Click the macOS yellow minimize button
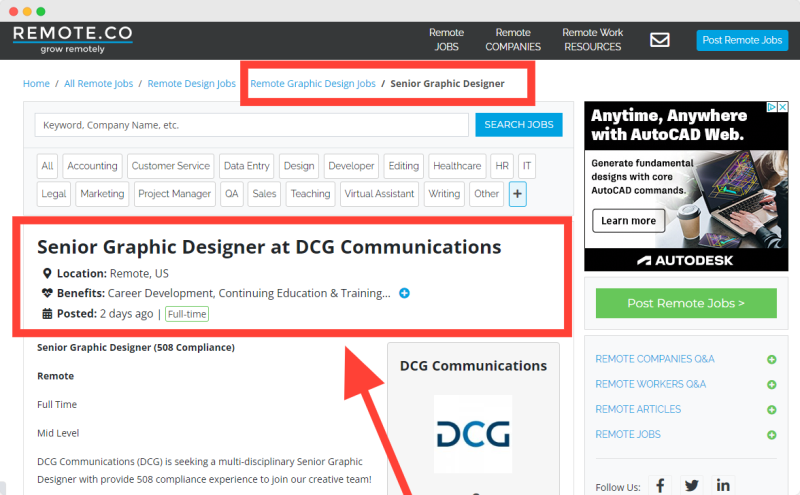Screen dimensions: 800x495 [27, 11]
